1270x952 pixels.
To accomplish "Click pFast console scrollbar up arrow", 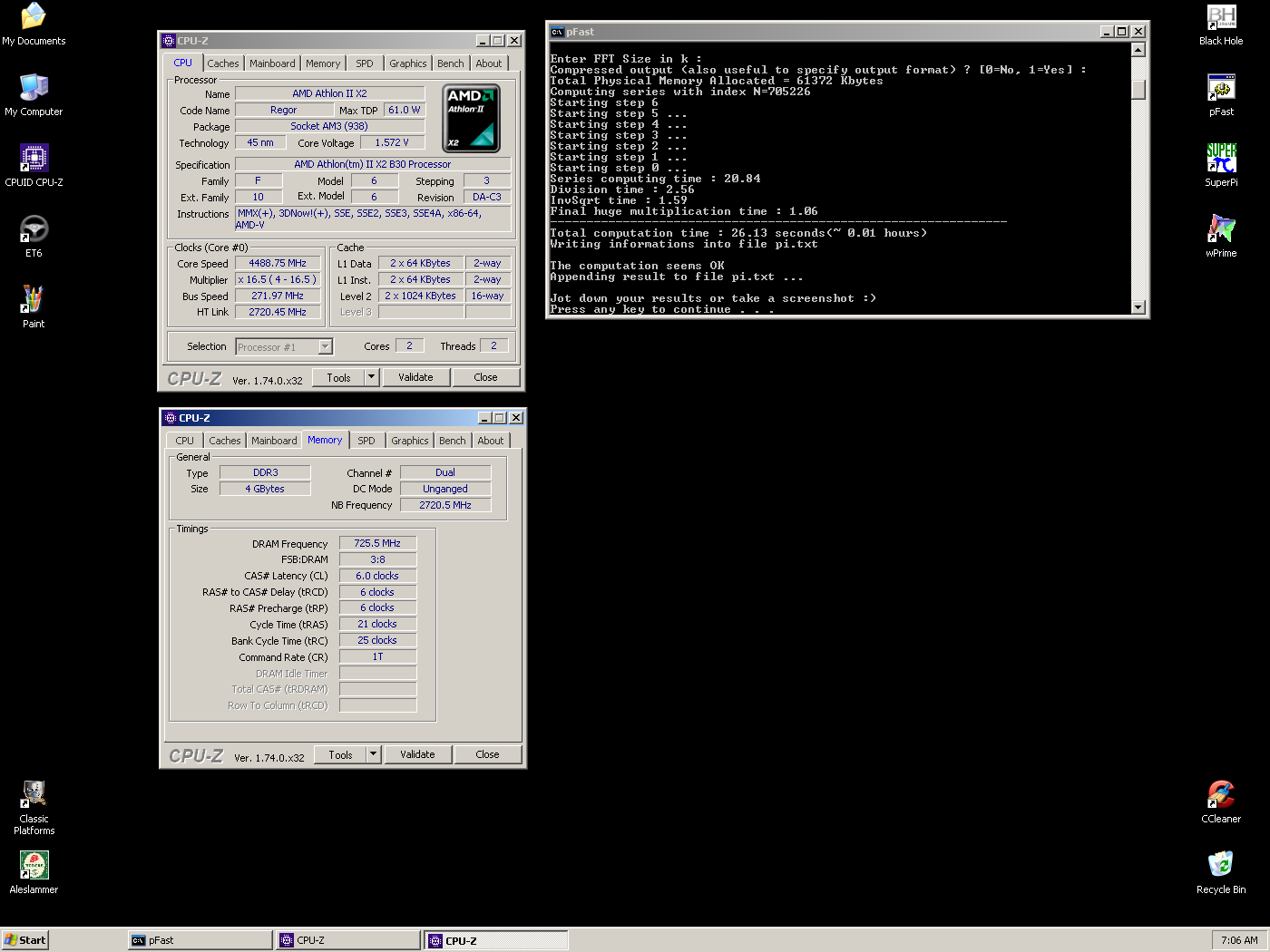I will tap(1138, 50).
